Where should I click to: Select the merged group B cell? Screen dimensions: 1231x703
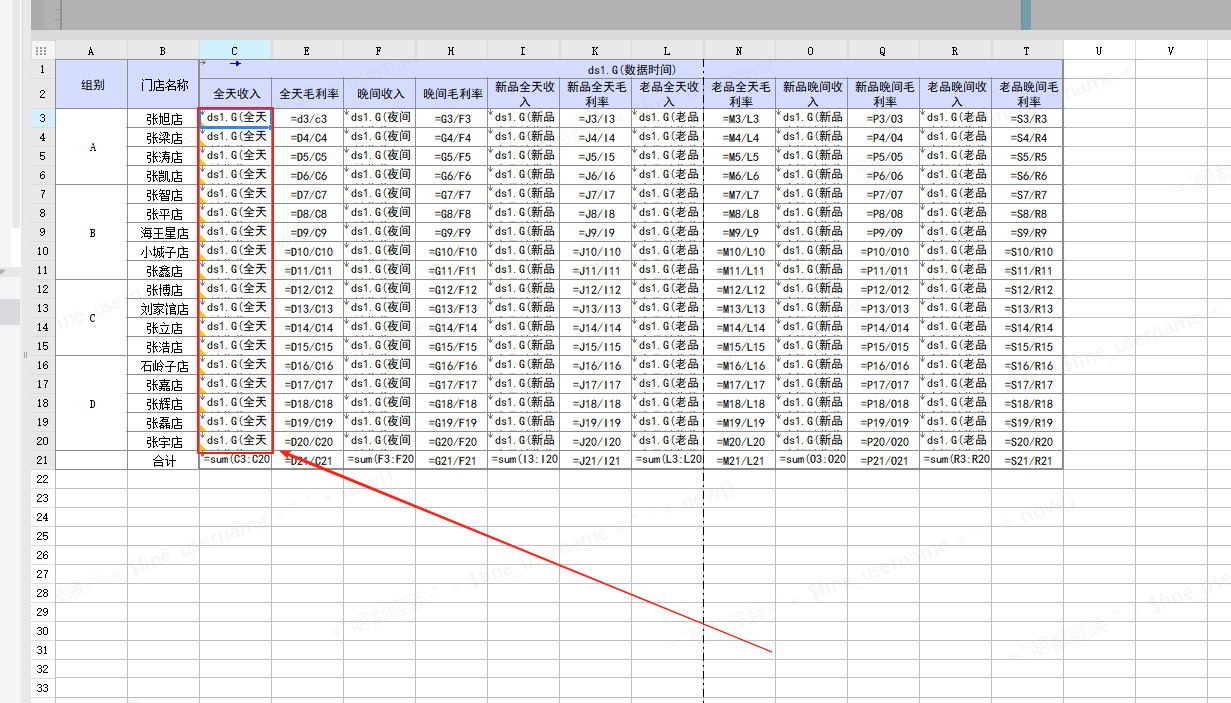pyautogui.click(x=92, y=233)
